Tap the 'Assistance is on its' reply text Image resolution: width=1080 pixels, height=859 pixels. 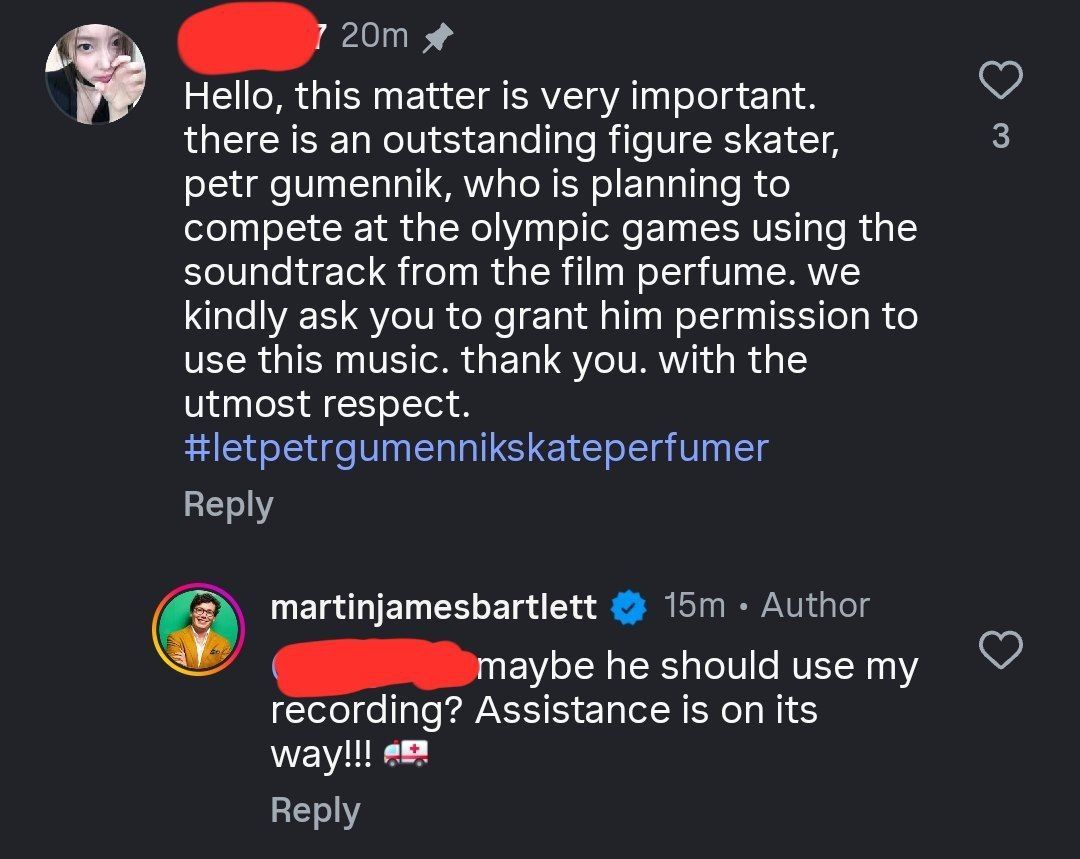[x=646, y=710]
